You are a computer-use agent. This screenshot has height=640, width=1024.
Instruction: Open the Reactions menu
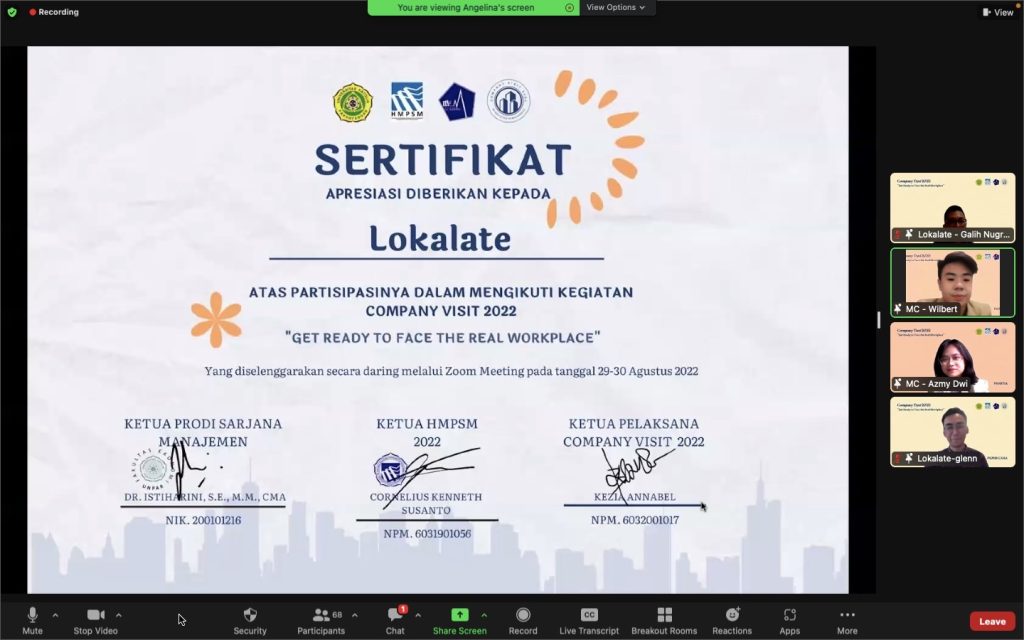pos(732,615)
